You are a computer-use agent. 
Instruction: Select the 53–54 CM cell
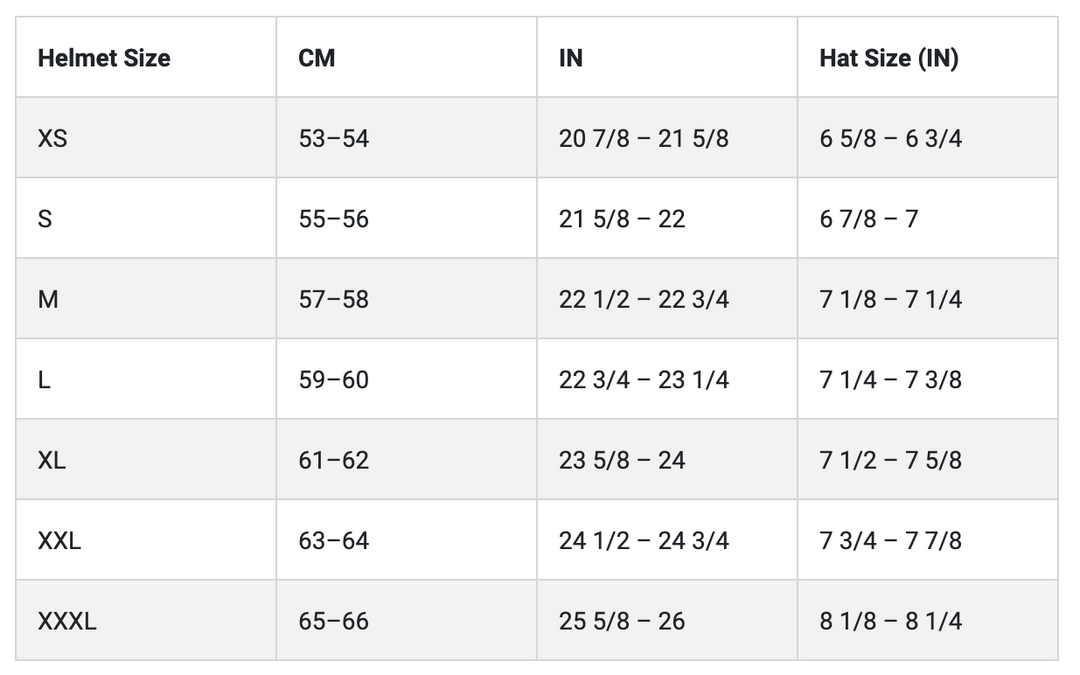(334, 138)
